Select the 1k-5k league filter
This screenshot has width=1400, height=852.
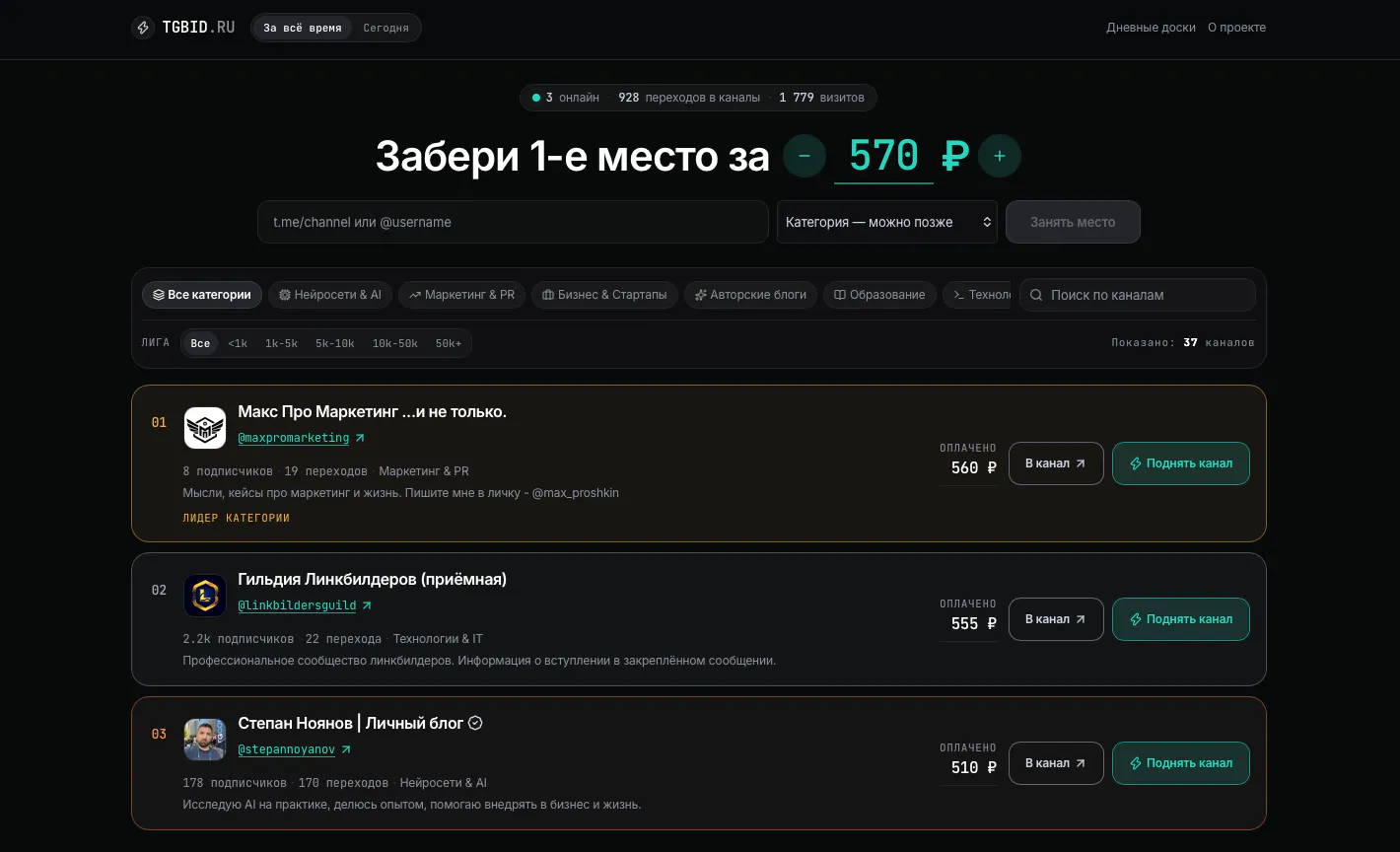pyautogui.click(x=281, y=343)
